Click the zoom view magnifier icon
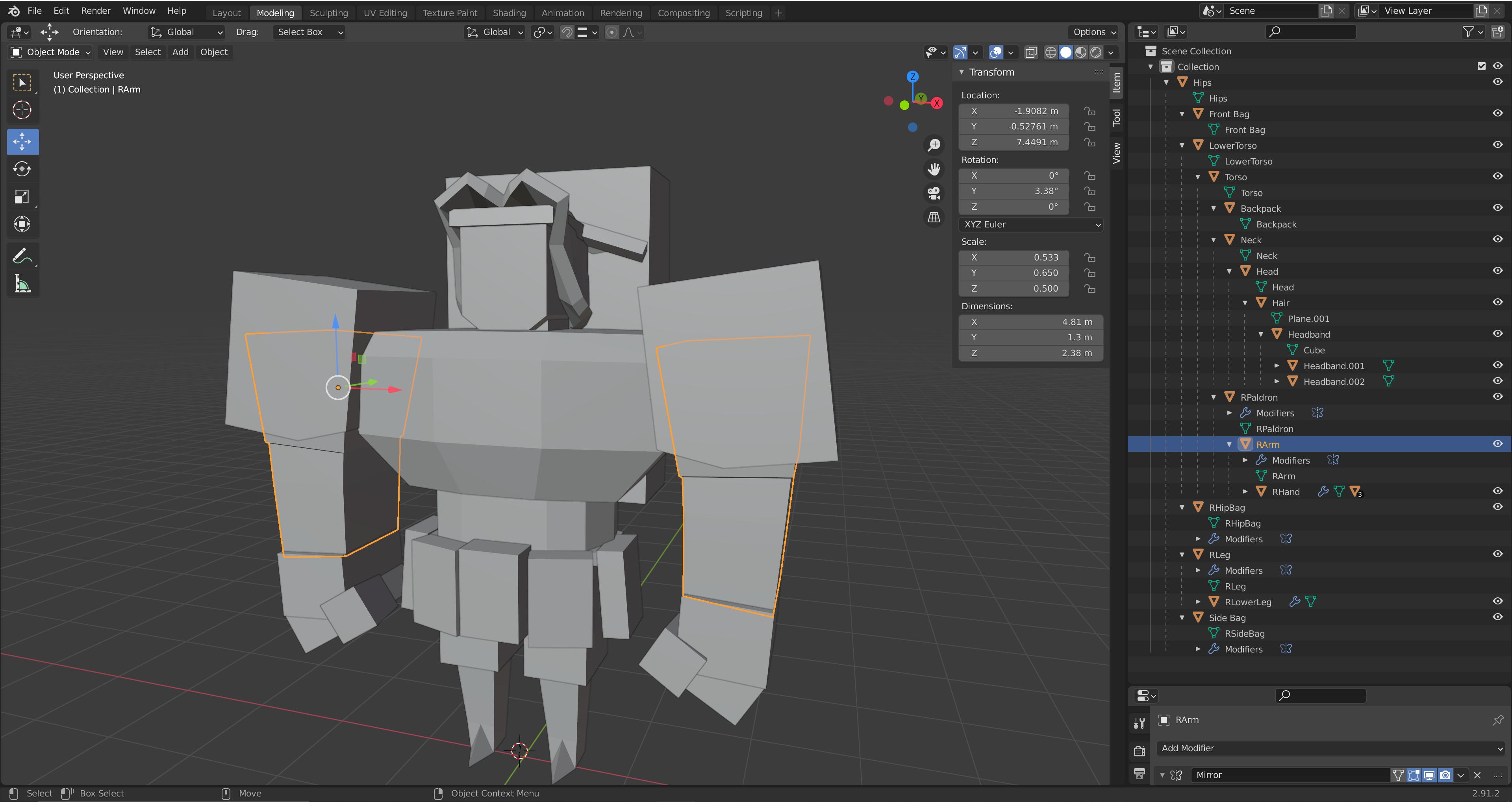1512x802 pixels. [x=933, y=145]
